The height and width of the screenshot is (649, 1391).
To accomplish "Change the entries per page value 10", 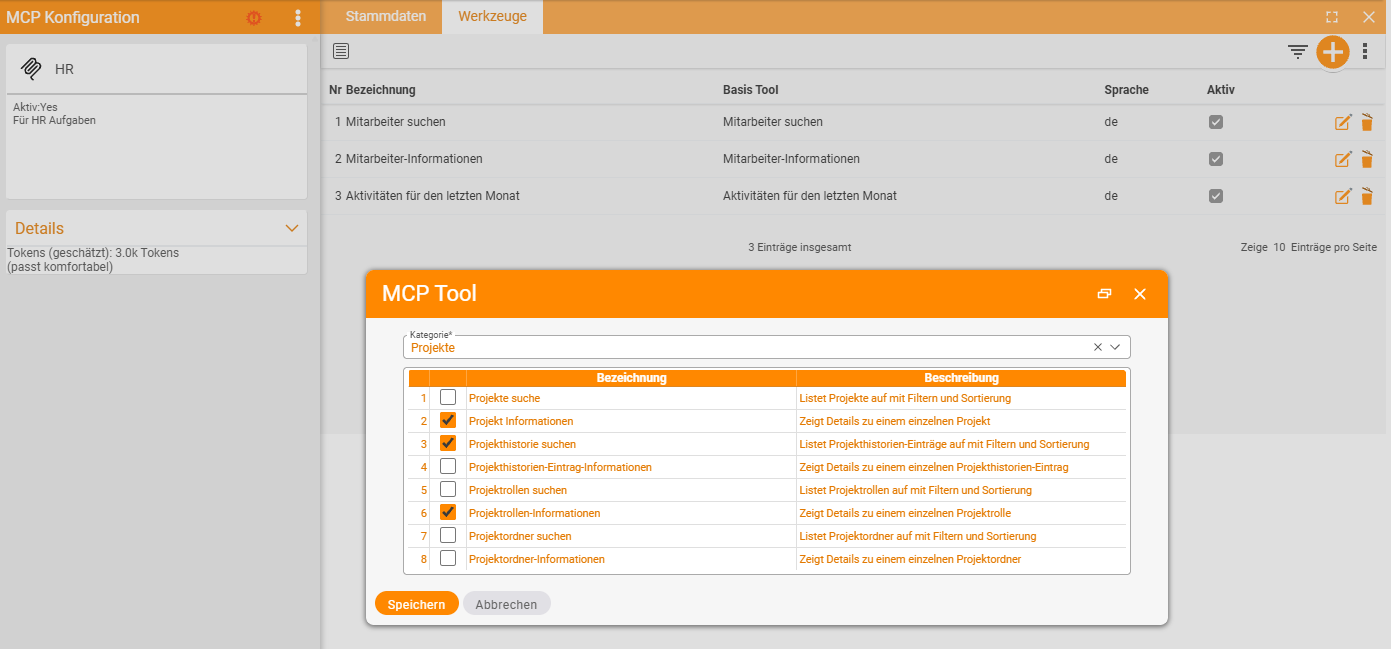I will 1279,247.
